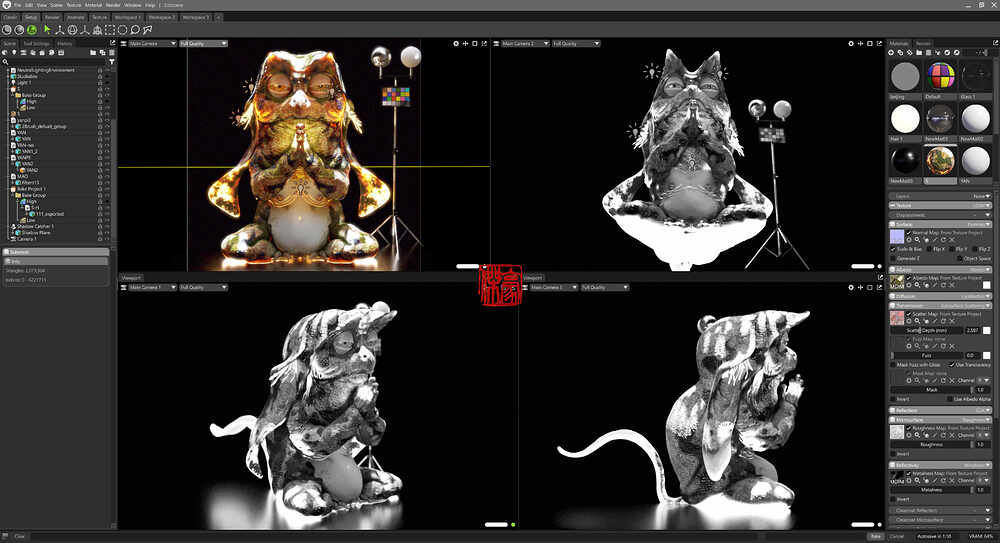Open the Surface section model dropdown

tap(978, 224)
